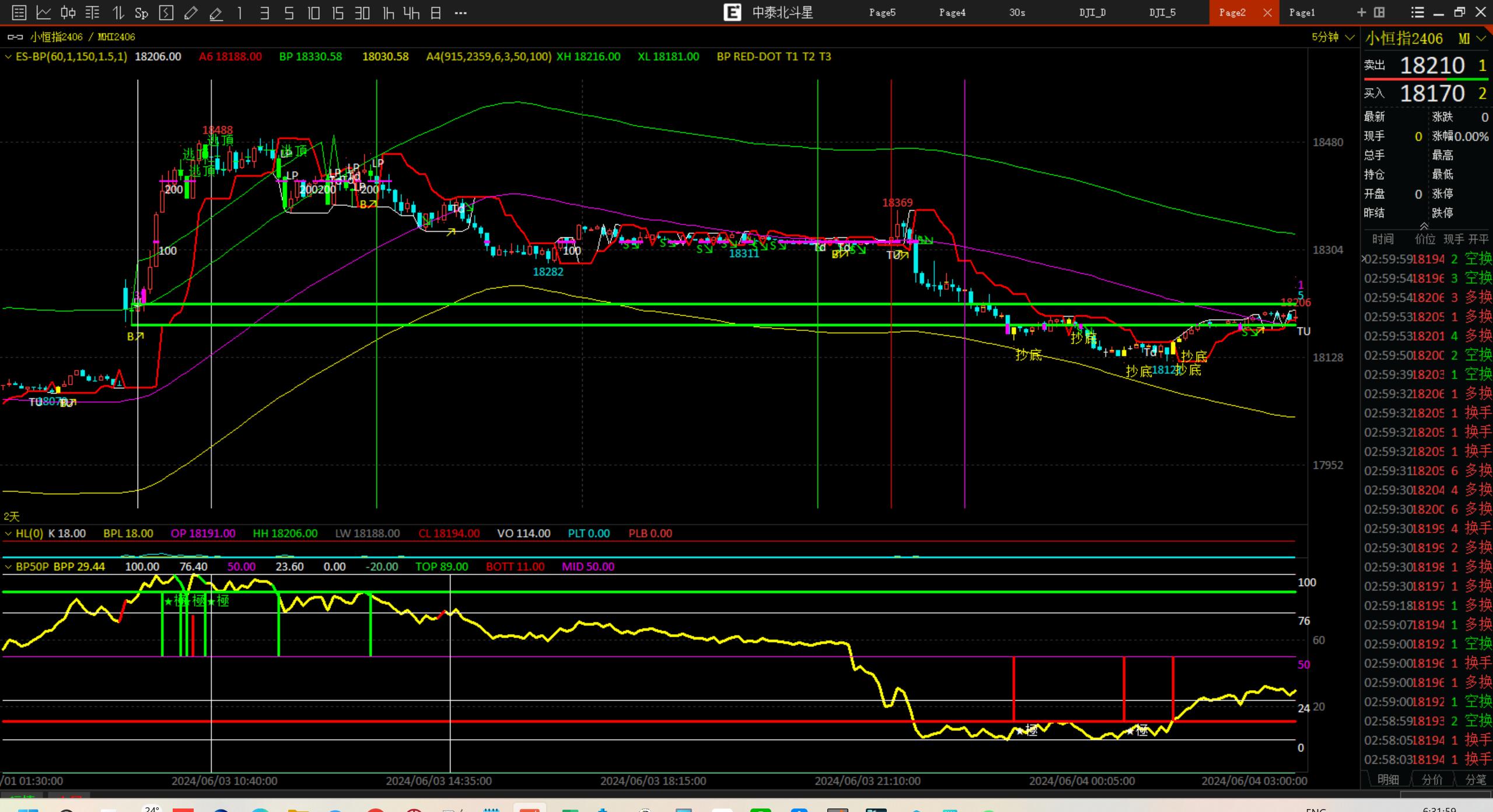The width and height of the screenshot is (1493, 812).
Task: Select the 明细 tab at bottom right
Action: click(x=1388, y=779)
